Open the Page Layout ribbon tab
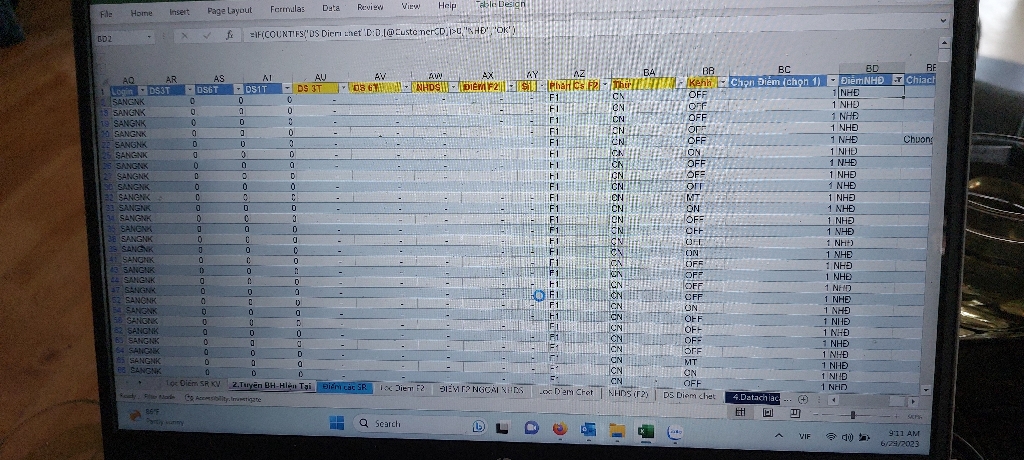 [x=229, y=10]
